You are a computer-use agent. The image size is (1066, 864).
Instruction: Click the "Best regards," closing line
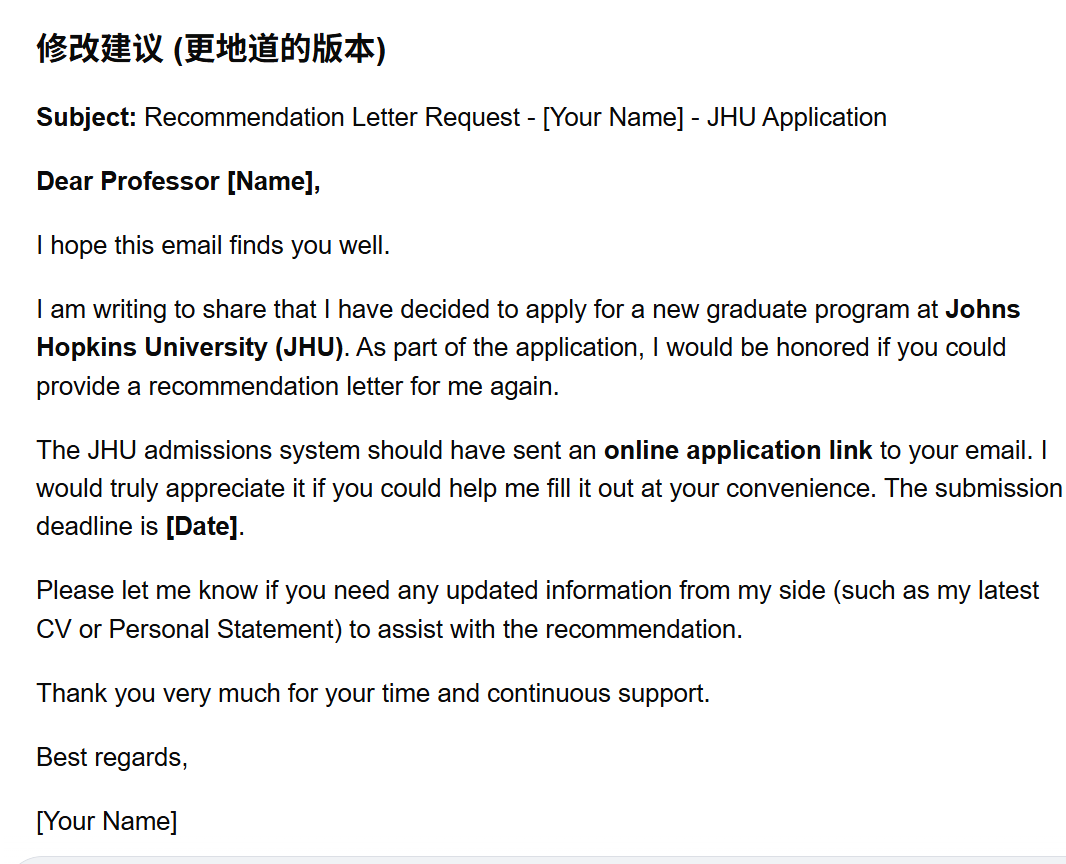(x=112, y=757)
